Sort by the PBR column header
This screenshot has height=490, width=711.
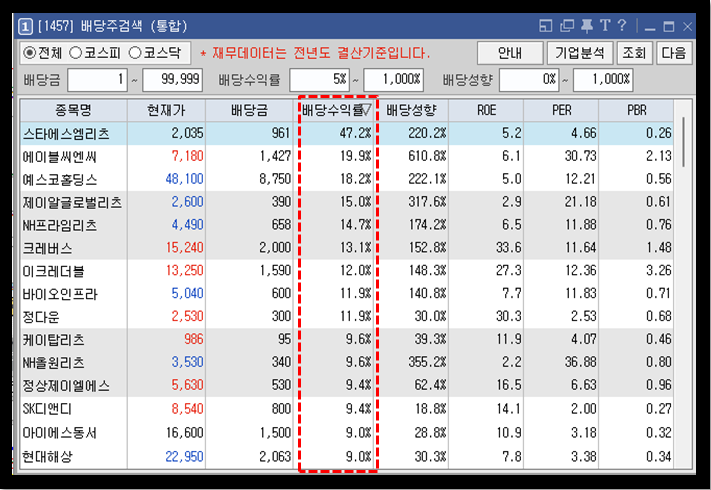coord(636,110)
